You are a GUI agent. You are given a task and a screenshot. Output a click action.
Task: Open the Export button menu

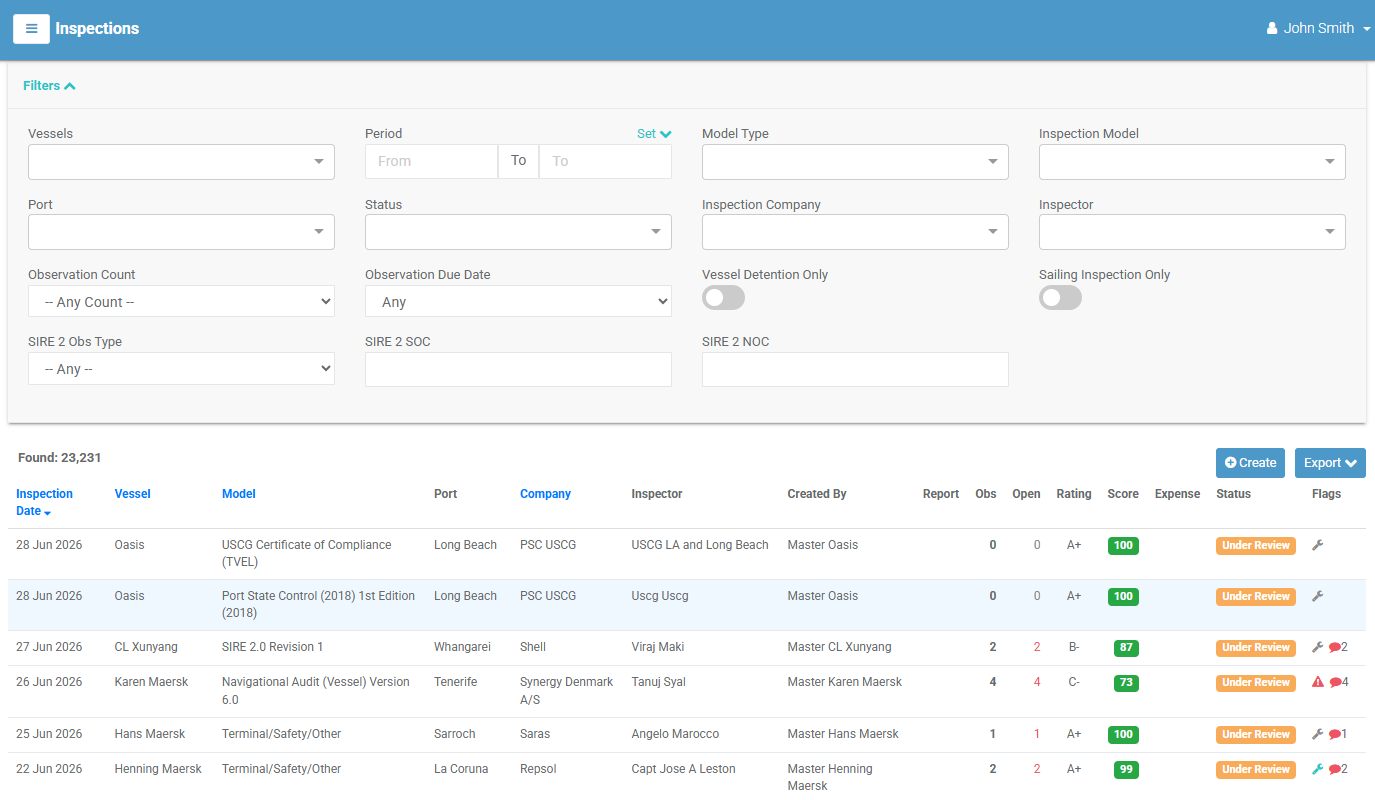(x=1330, y=463)
